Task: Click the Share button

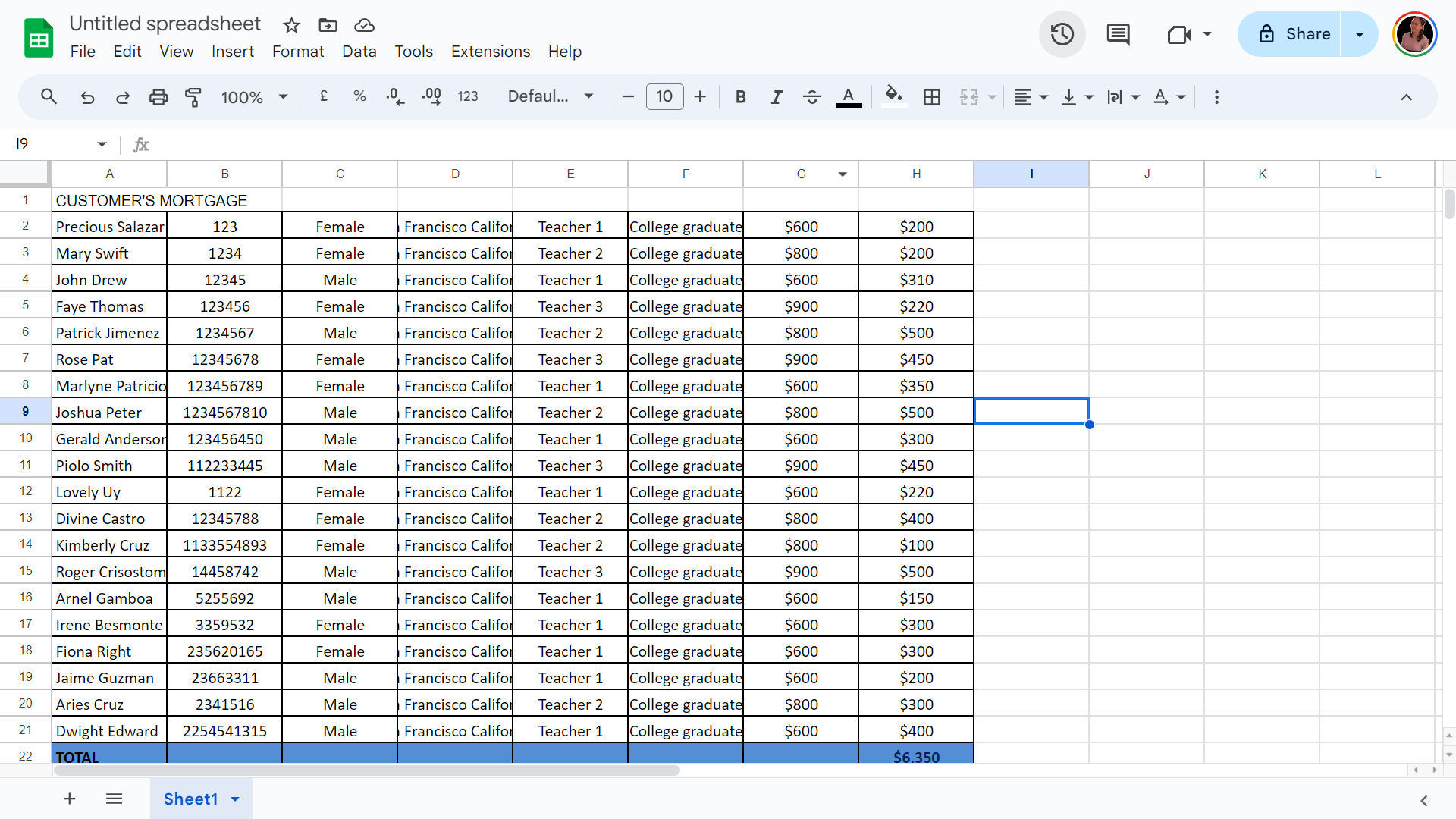Action: click(1293, 34)
